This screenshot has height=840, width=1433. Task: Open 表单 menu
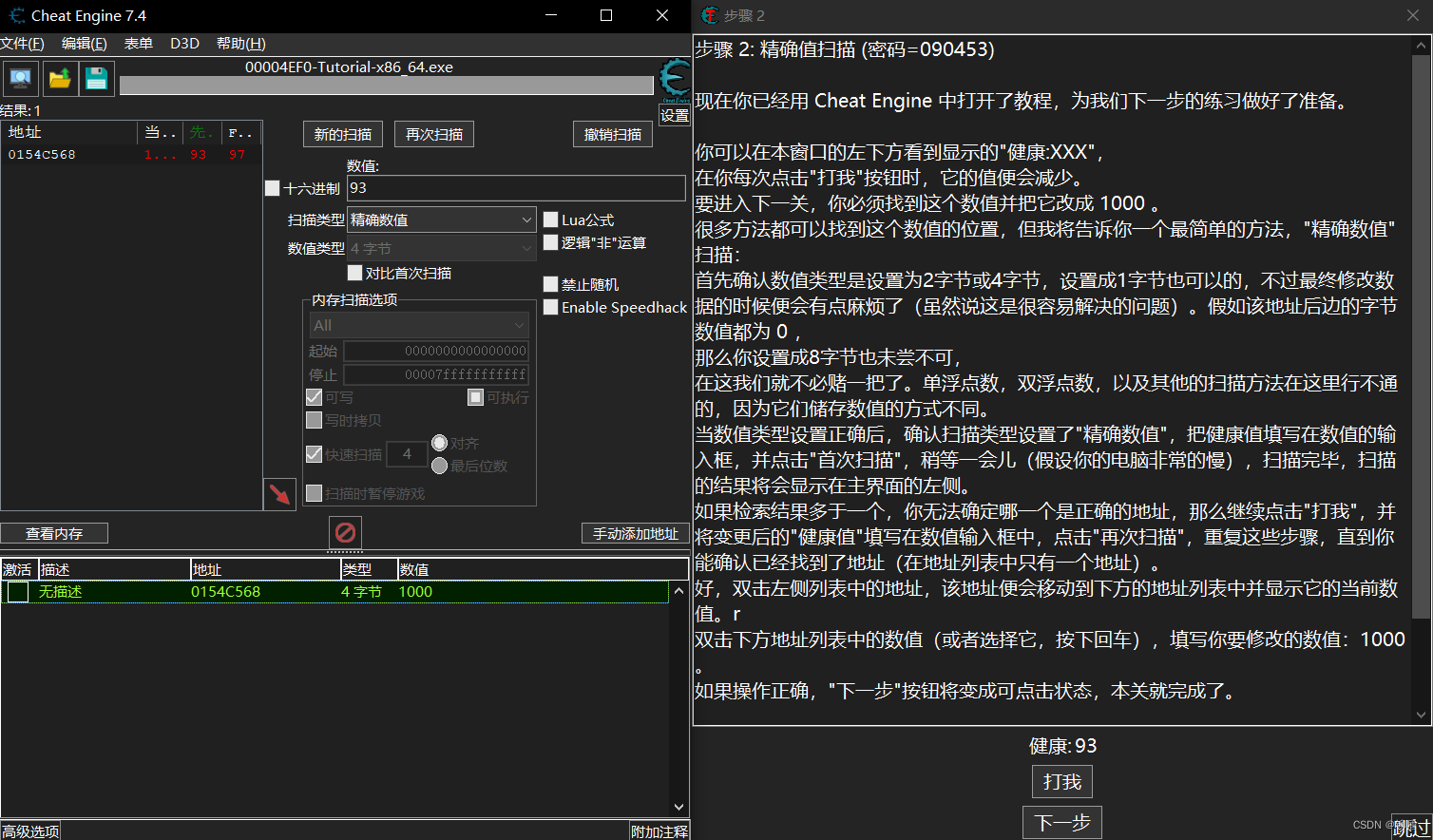139,44
